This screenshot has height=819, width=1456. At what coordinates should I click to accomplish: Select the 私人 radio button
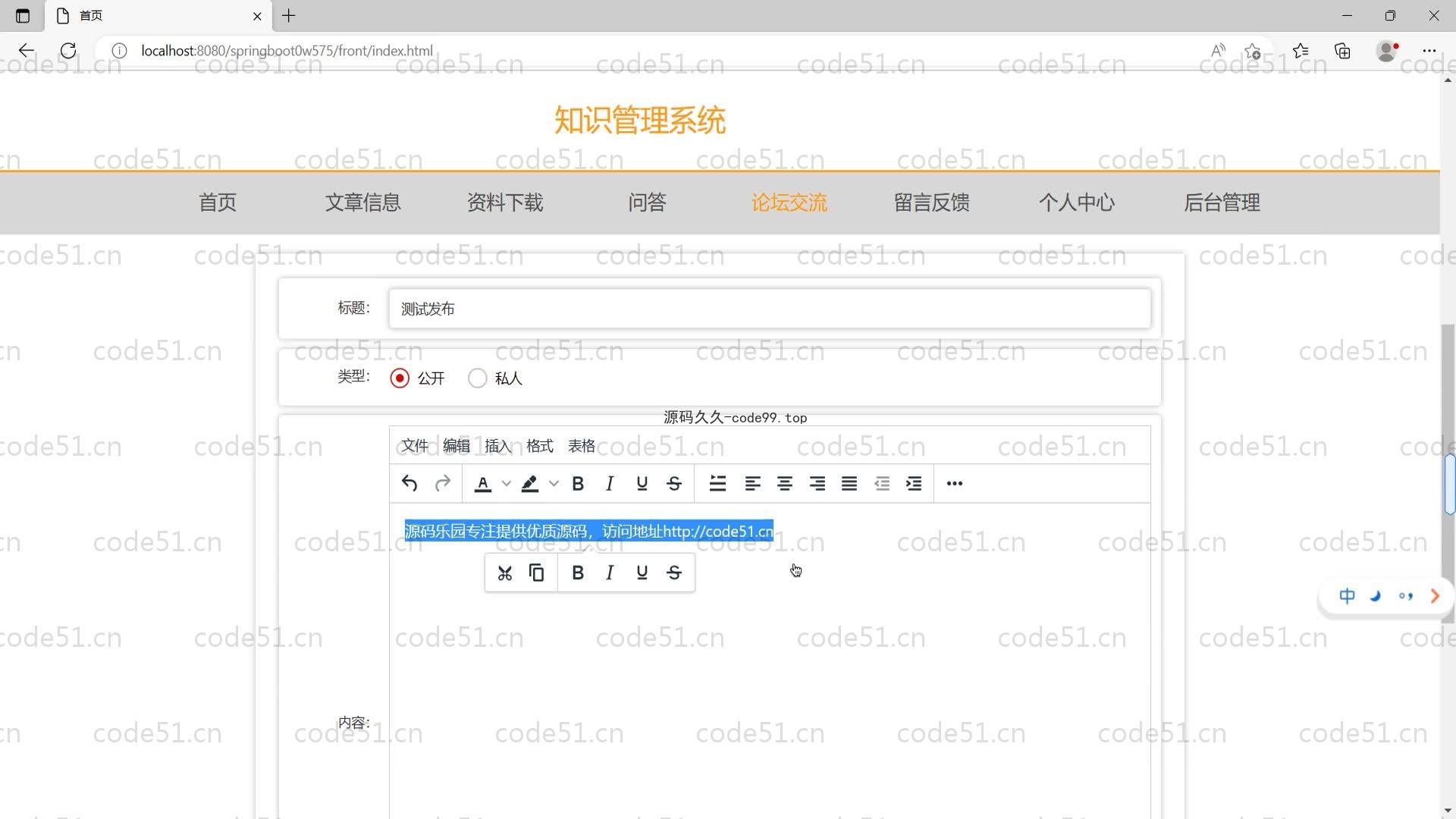[477, 378]
